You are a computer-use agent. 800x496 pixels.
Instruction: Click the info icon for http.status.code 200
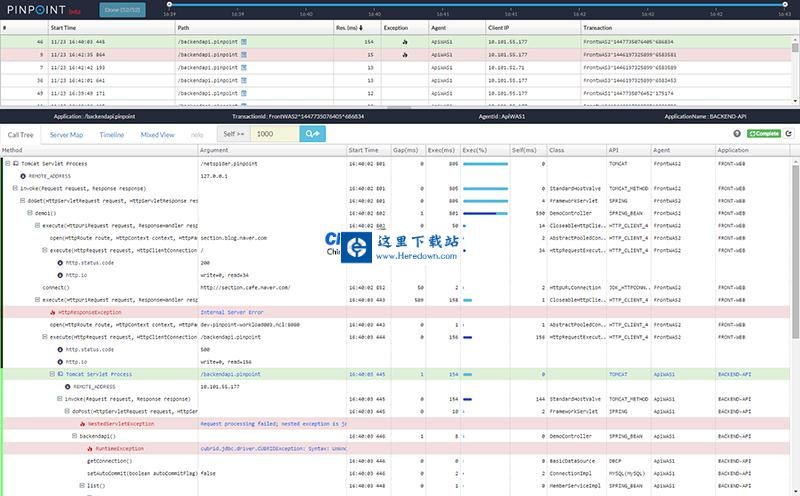click(x=60, y=263)
